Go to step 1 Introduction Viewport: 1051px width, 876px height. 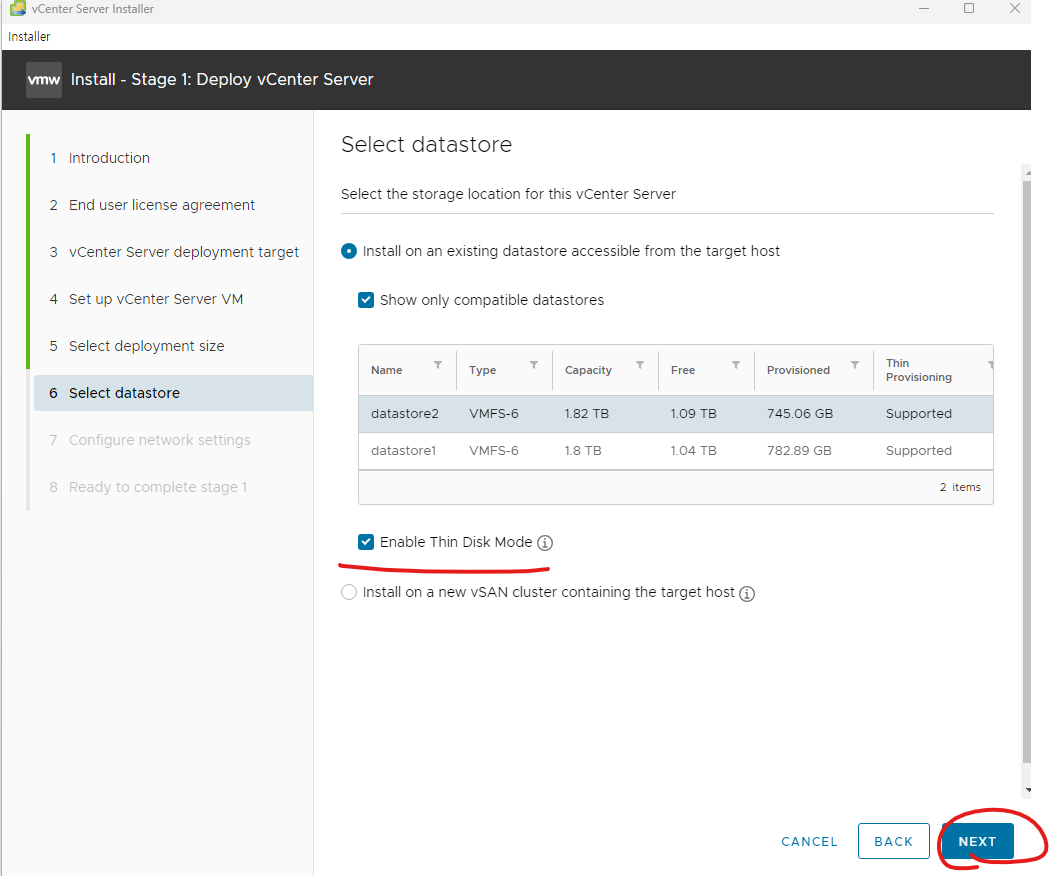point(109,158)
